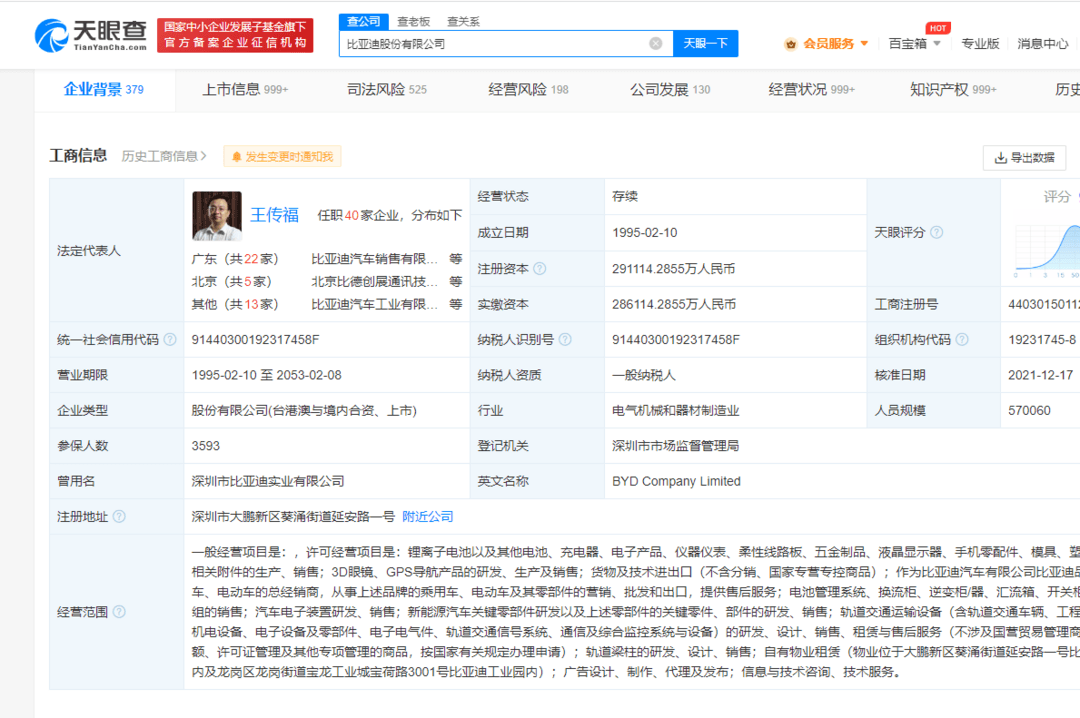The width and height of the screenshot is (1080, 718).
Task: Open the 司法风险 tab
Action: point(386,90)
